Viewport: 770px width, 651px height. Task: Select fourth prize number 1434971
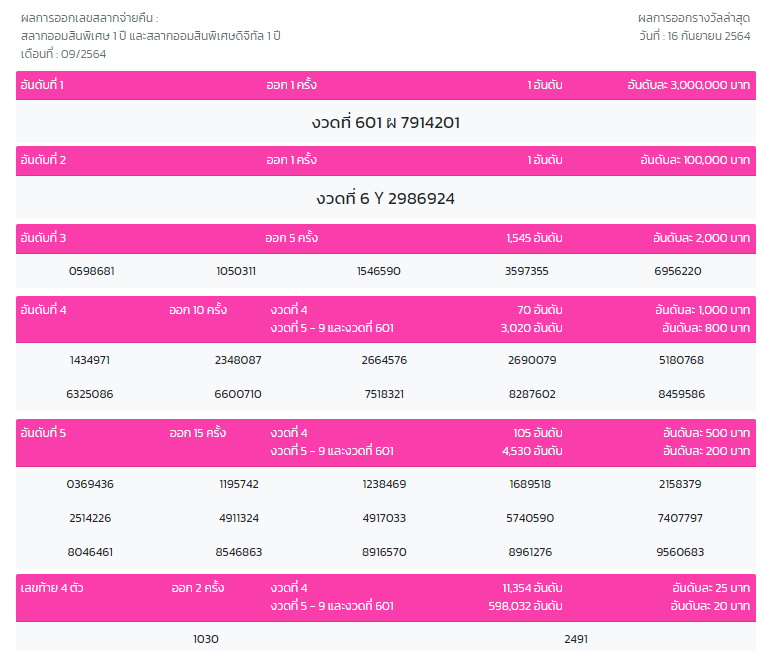(x=90, y=360)
